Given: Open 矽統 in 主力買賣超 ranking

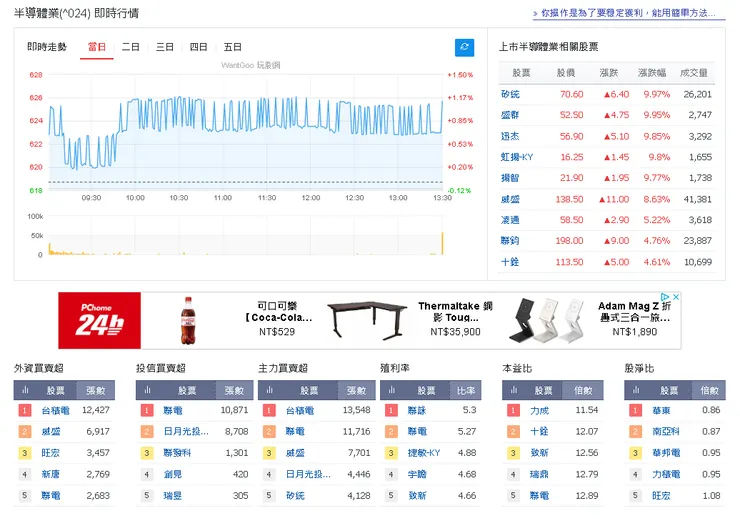Looking at the screenshot, I should 295,496.
